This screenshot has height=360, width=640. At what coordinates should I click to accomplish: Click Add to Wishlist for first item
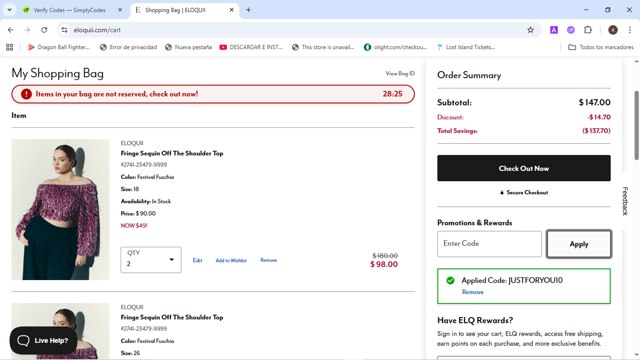tap(231, 260)
